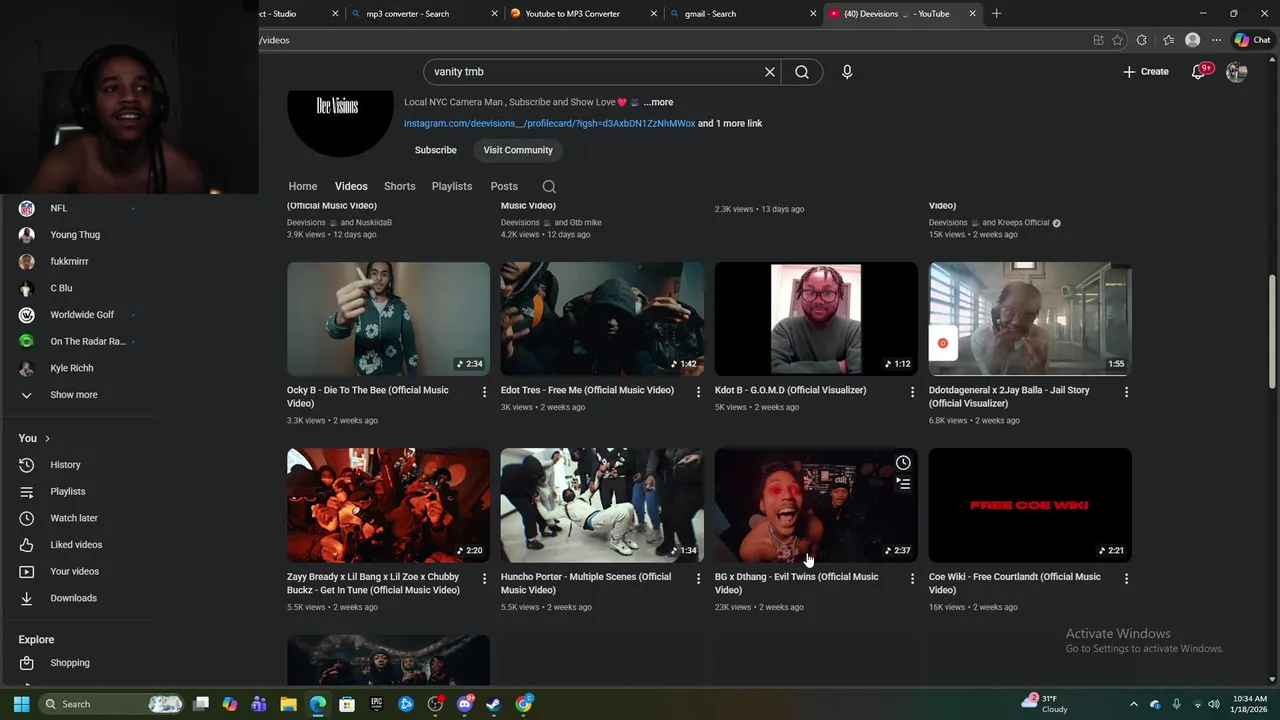
Task: Play Edot Tres Free Me thumbnail
Action: point(602,319)
